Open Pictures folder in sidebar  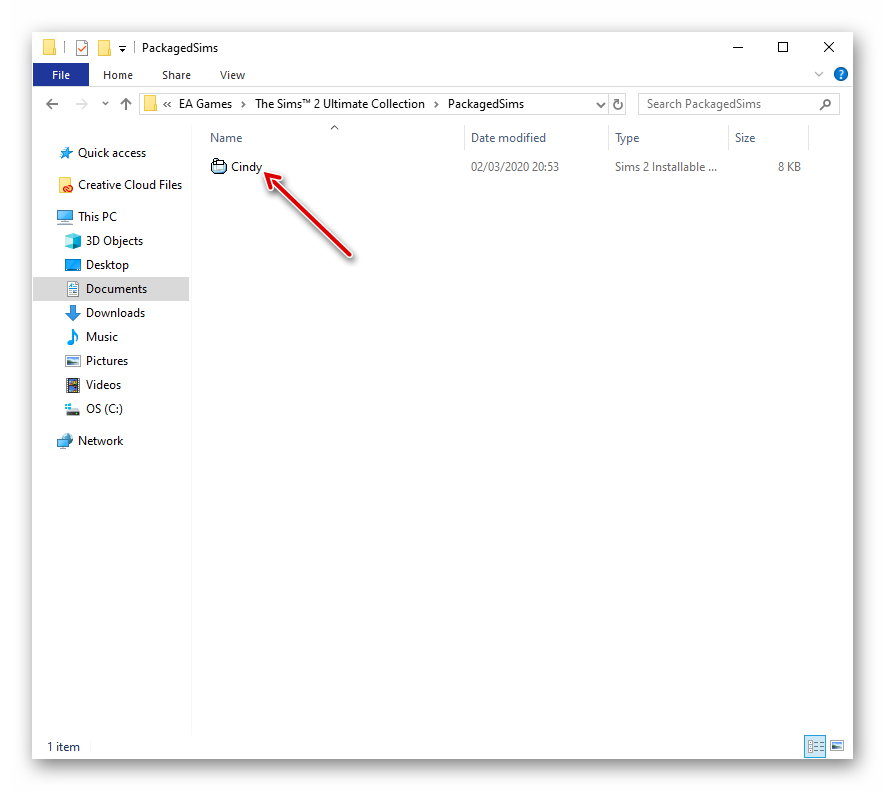pos(97,361)
